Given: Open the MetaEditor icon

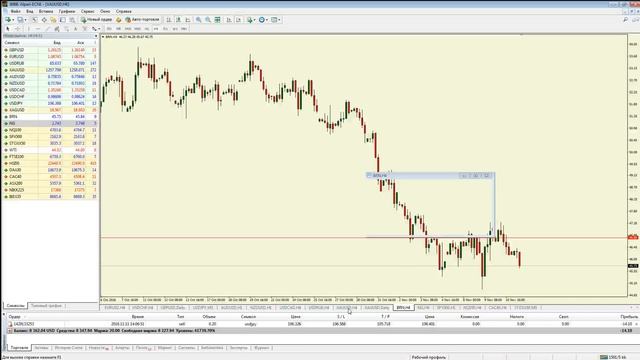Looking at the screenshot, I should point(119,20).
